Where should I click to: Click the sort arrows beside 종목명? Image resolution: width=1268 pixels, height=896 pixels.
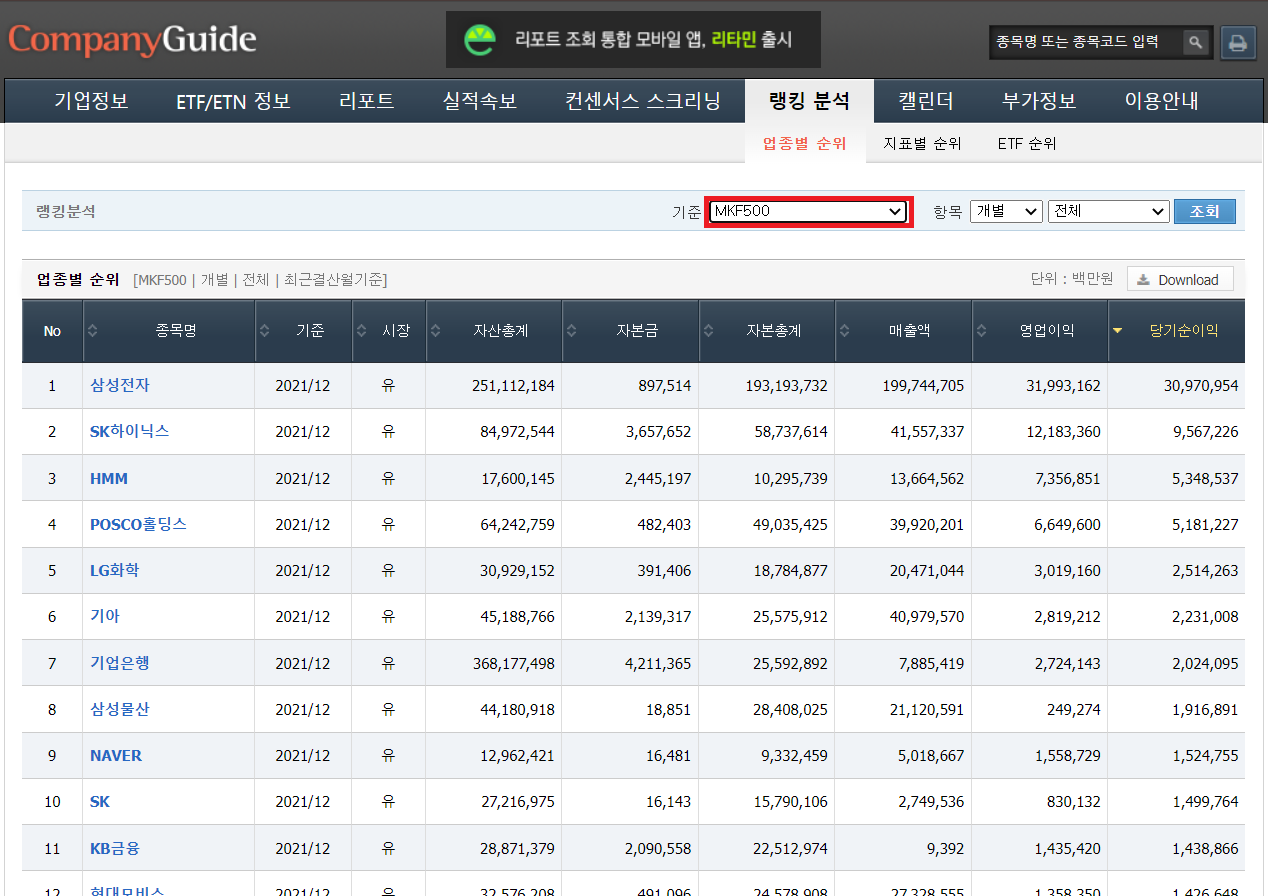coord(93,330)
